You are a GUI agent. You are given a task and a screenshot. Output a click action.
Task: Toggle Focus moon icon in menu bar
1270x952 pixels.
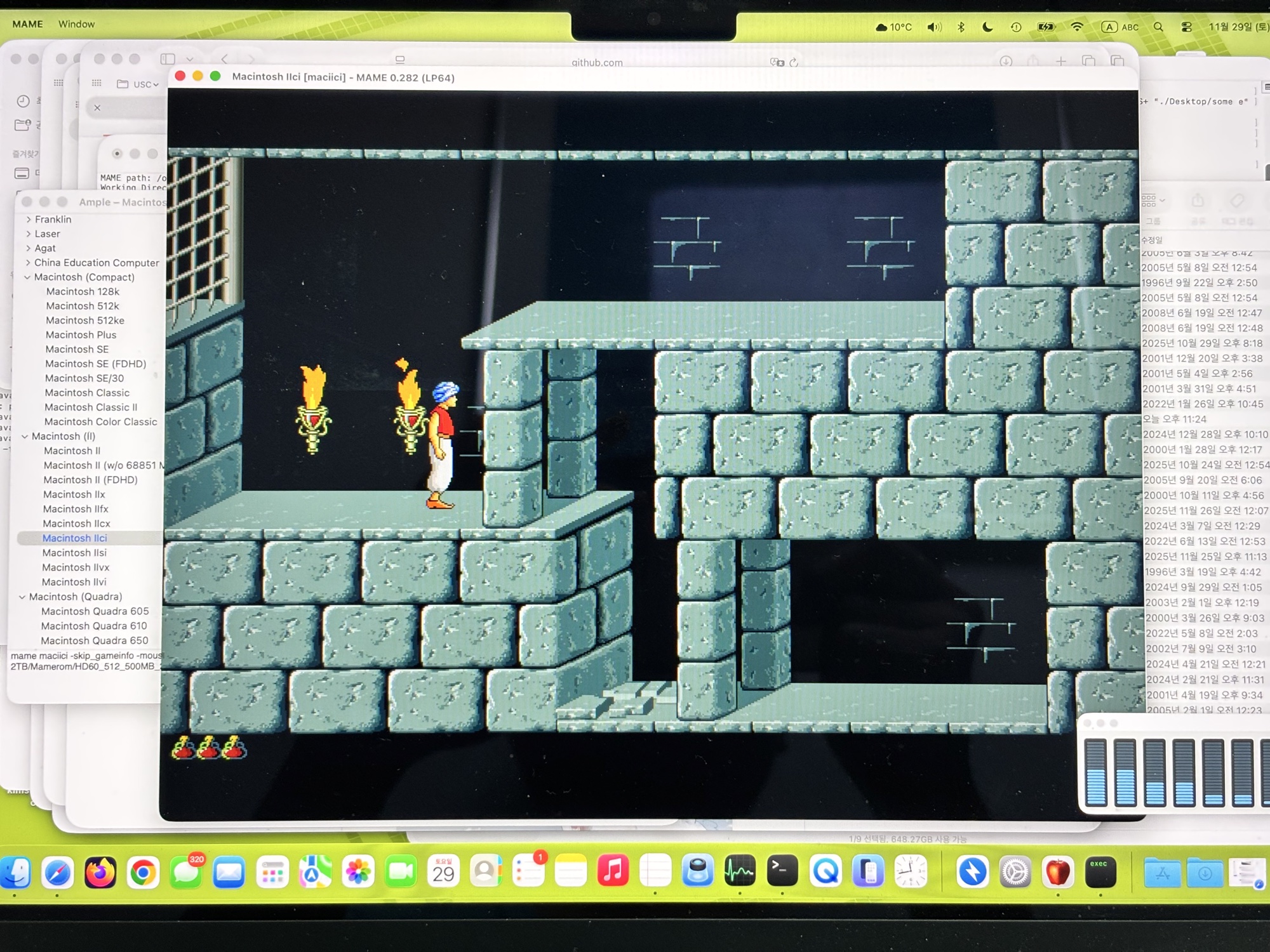[987, 27]
